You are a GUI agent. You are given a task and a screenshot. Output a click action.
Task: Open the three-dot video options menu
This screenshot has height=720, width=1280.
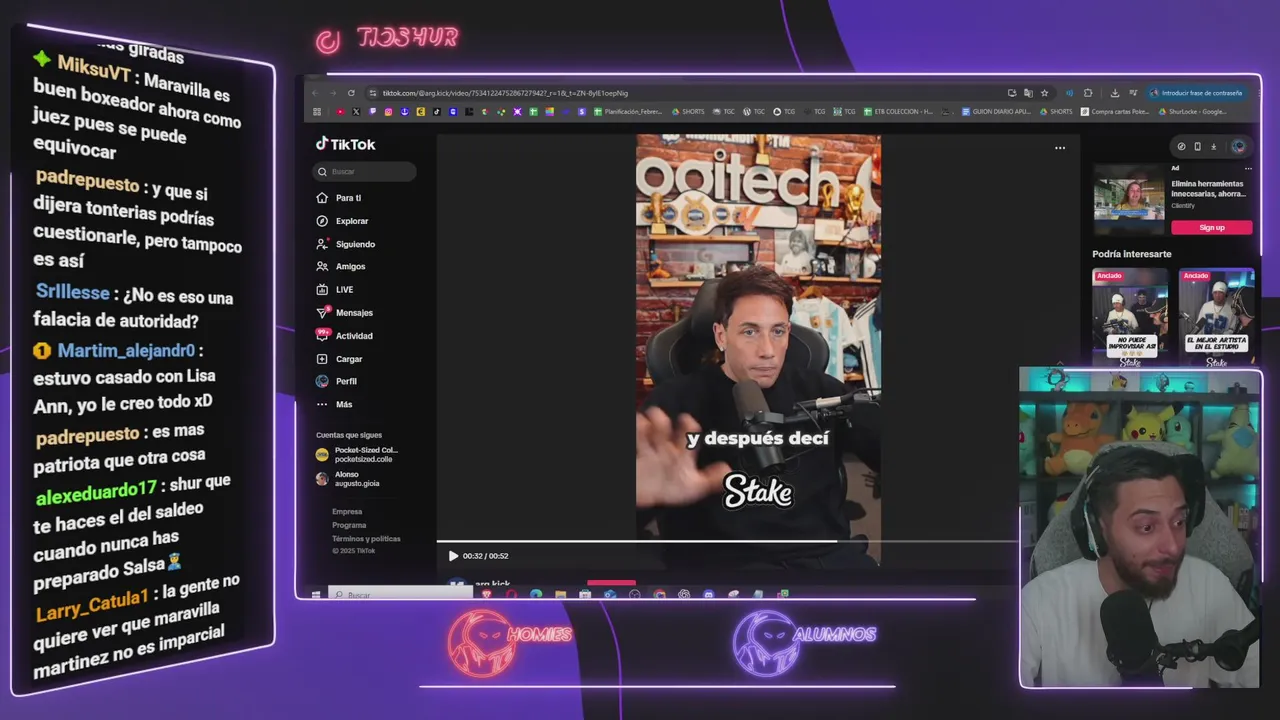pyautogui.click(x=1060, y=148)
